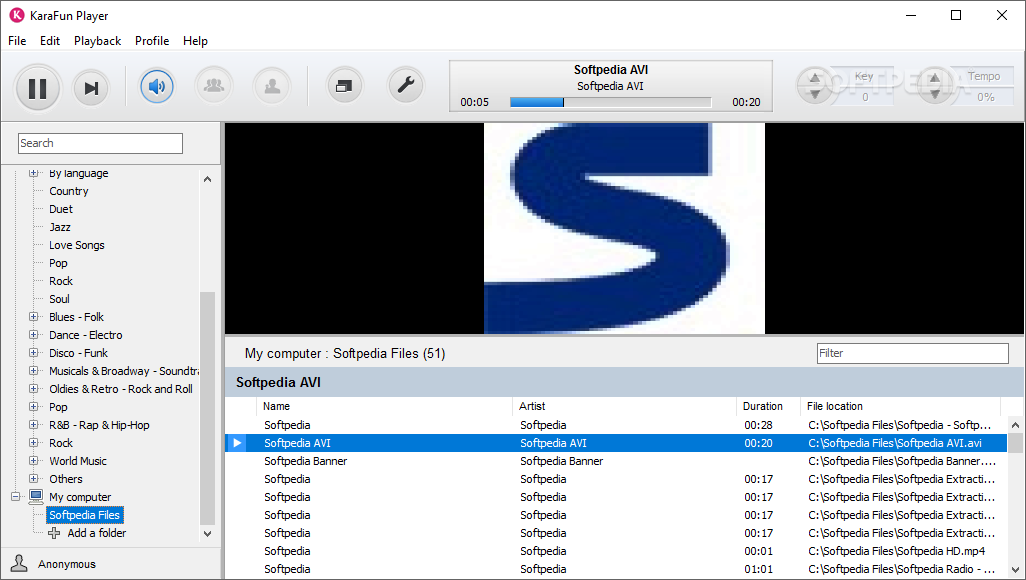The height and width of the screenshot is (580, 1026).
Task: Click the Anonymous user profile icon
Action: tap(19, 564)
